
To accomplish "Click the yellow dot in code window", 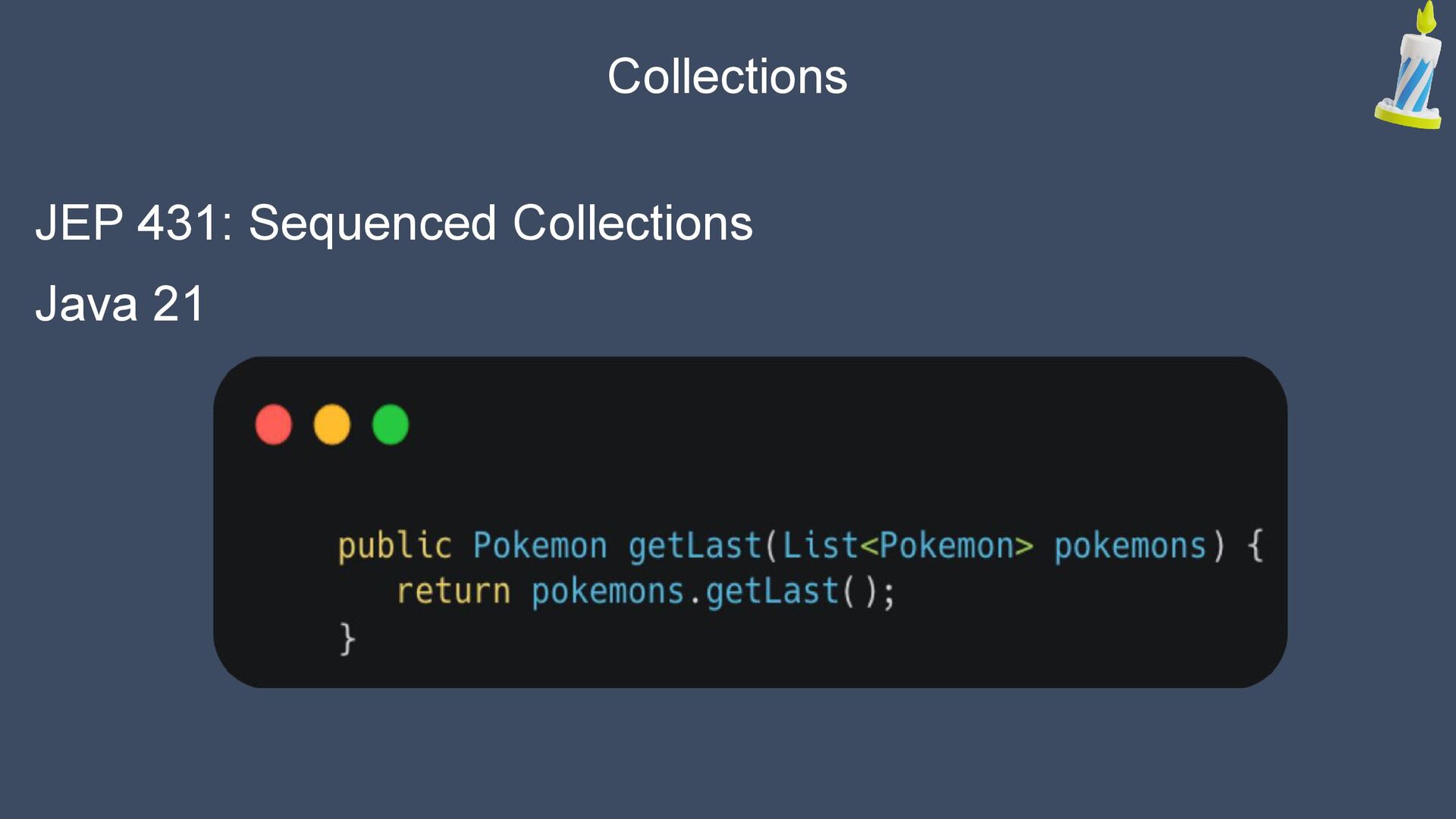I will pos(332,425).
